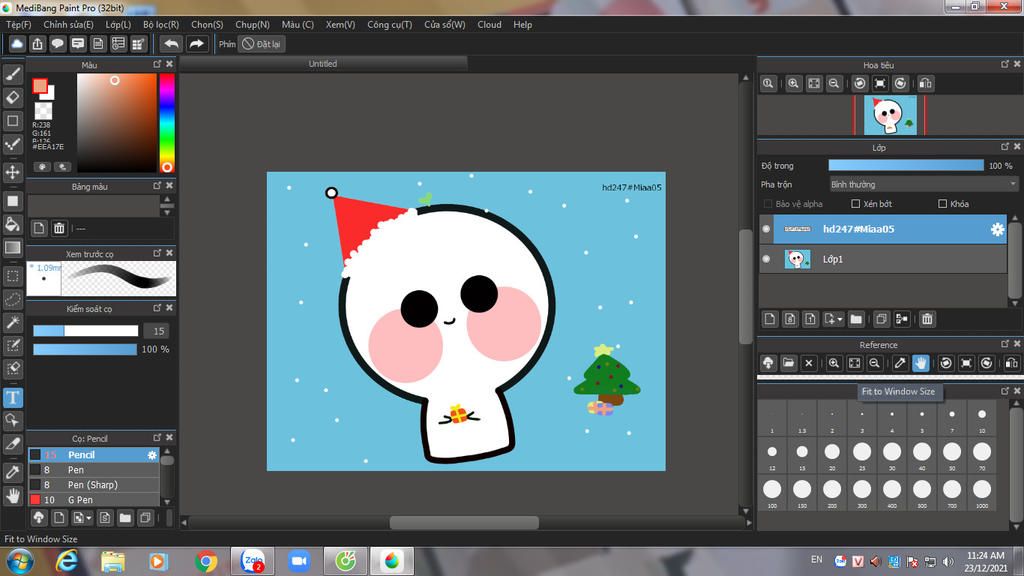
Task: Zoom in on the Navigator panel
Action: tap(793, 84)
